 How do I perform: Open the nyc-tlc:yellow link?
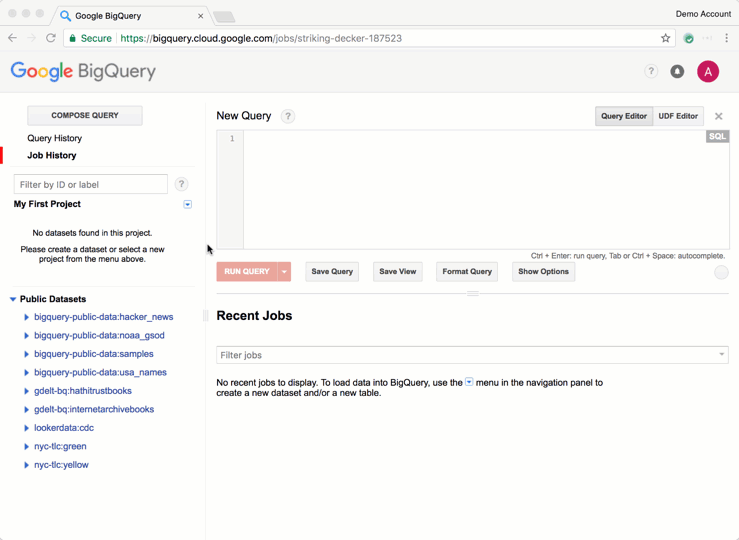61,465
